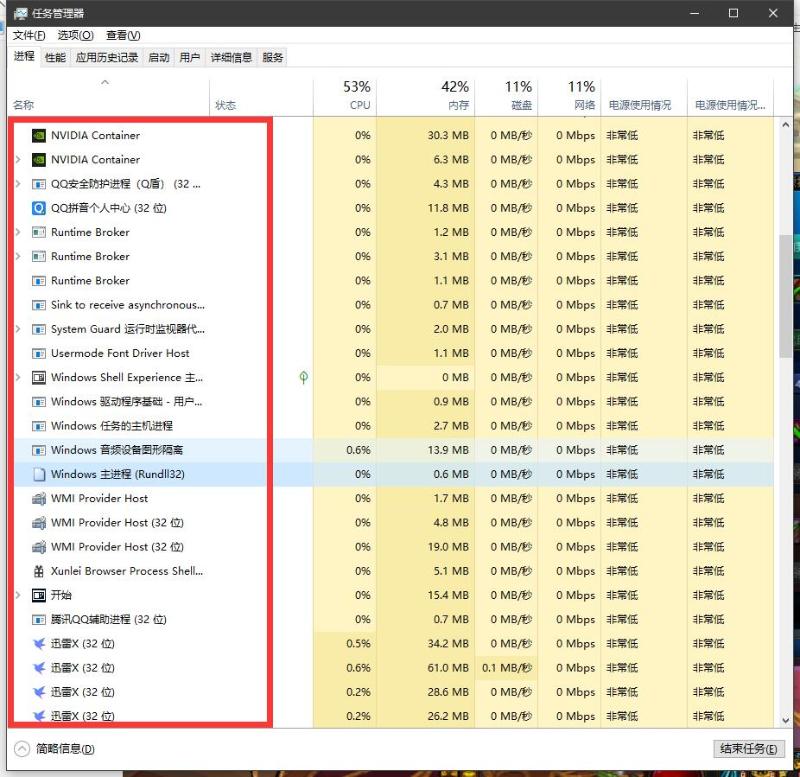
Task: Select the 腾讯QQ辅助进程 (32 位) row name
Action: 109,619
